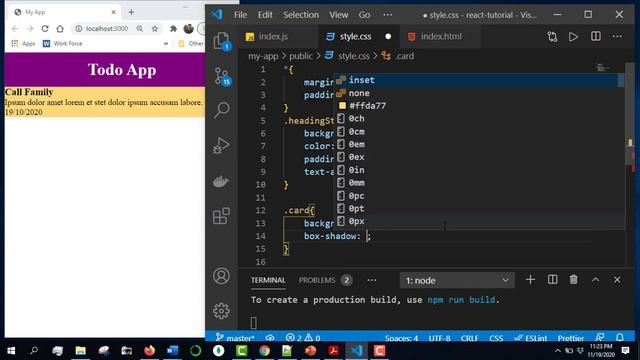This screenshot has height=360, width=640.
Task: Open the Source Control view
Action: pos(222,76)
